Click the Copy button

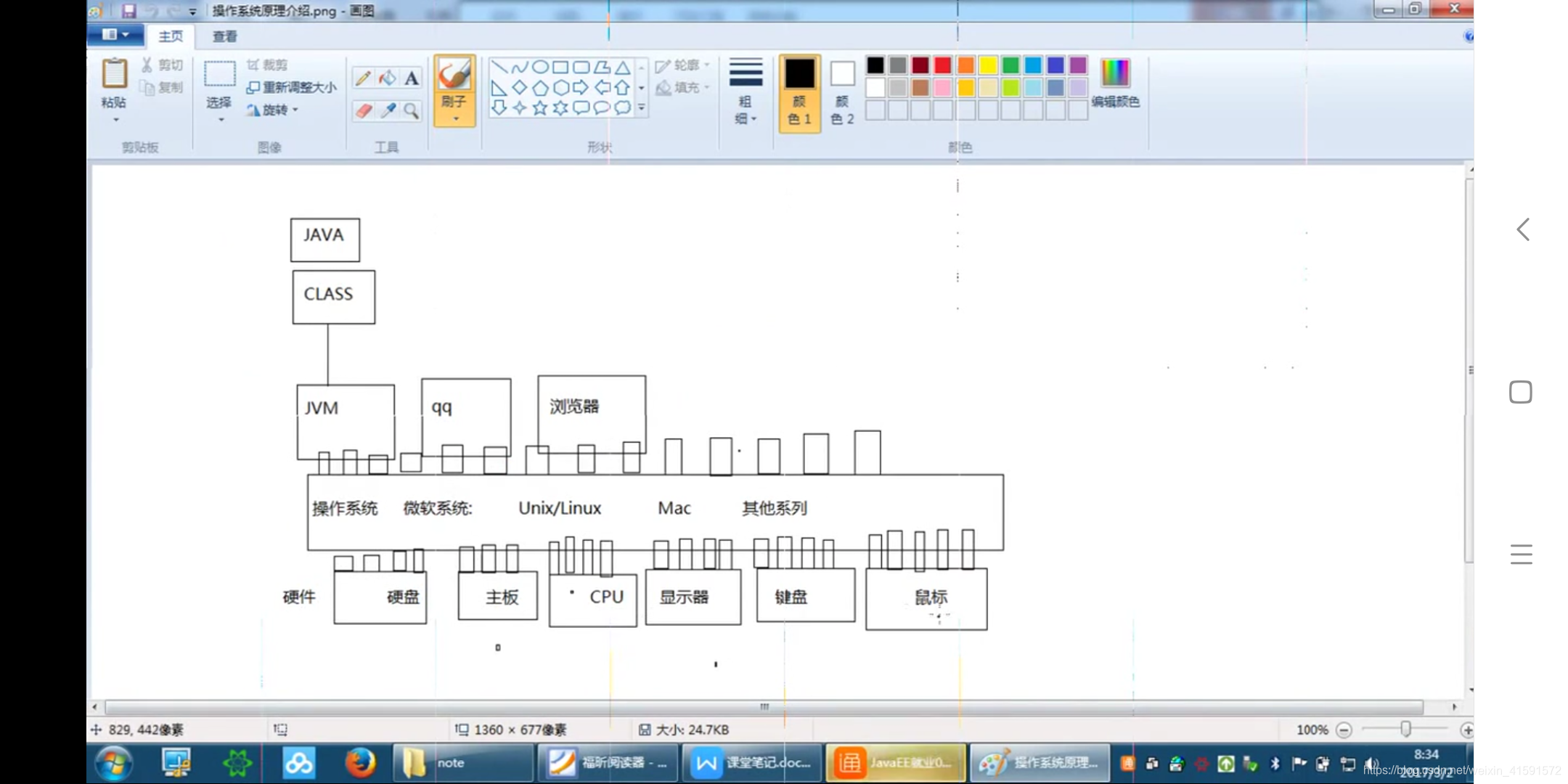pos(162,88)
